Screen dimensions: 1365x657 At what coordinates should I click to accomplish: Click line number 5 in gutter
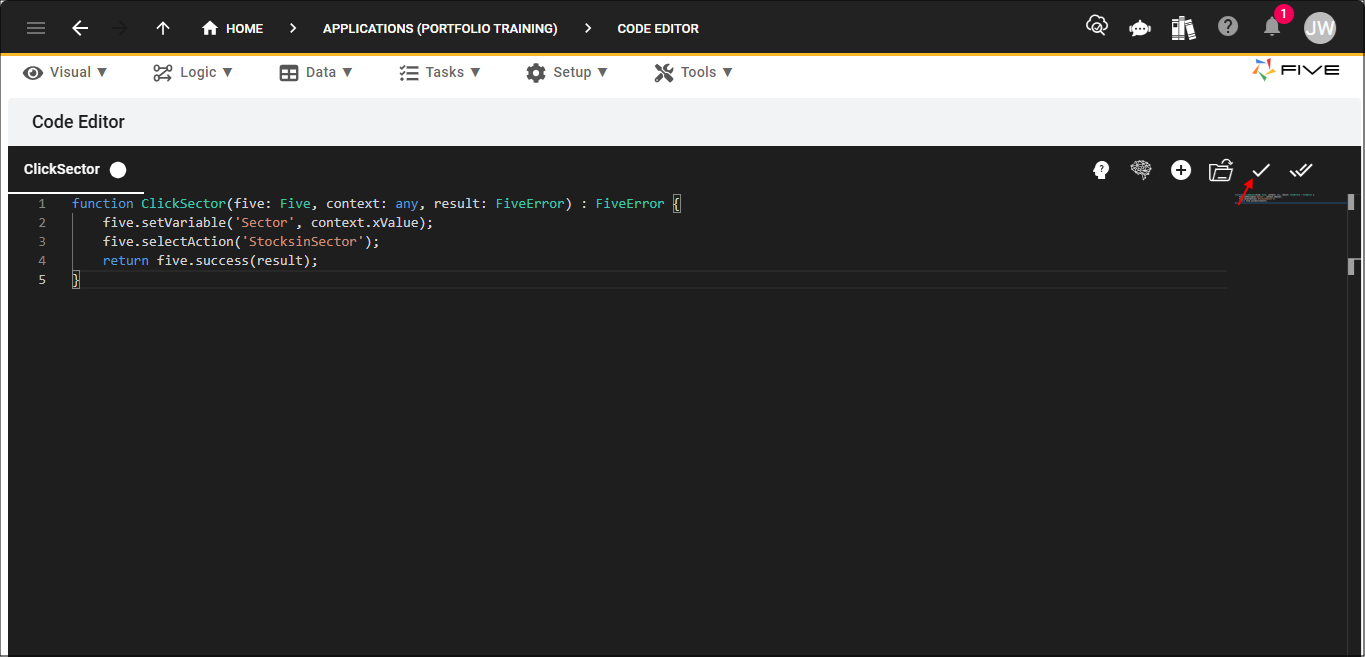coord(42,280)
